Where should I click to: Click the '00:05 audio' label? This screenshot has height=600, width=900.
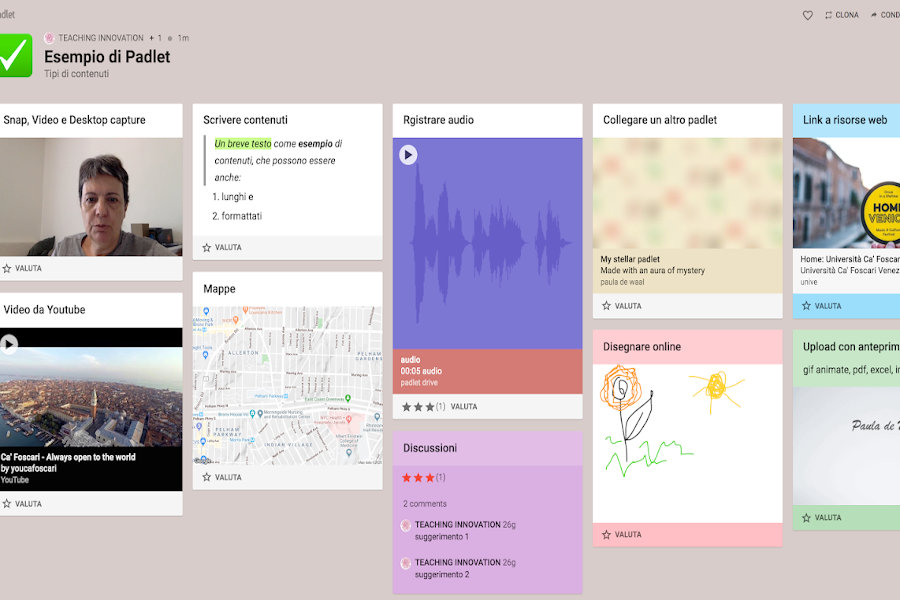point(421,371)
